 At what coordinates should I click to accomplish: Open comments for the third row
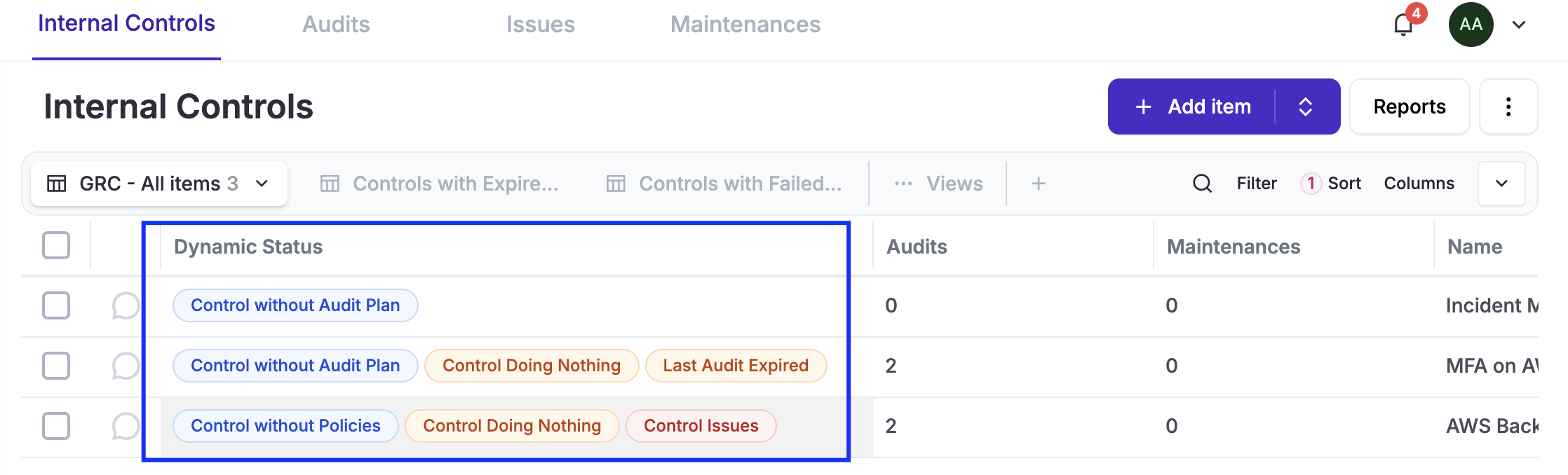(x=126, y=426)
